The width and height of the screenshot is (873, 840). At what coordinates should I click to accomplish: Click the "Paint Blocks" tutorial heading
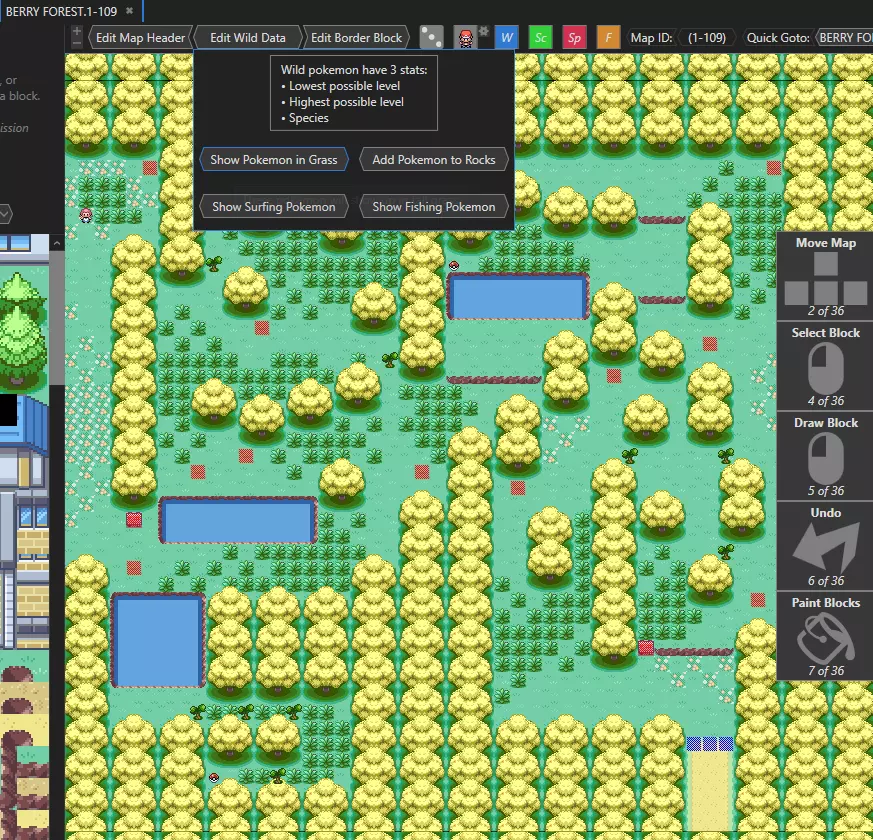826,603
